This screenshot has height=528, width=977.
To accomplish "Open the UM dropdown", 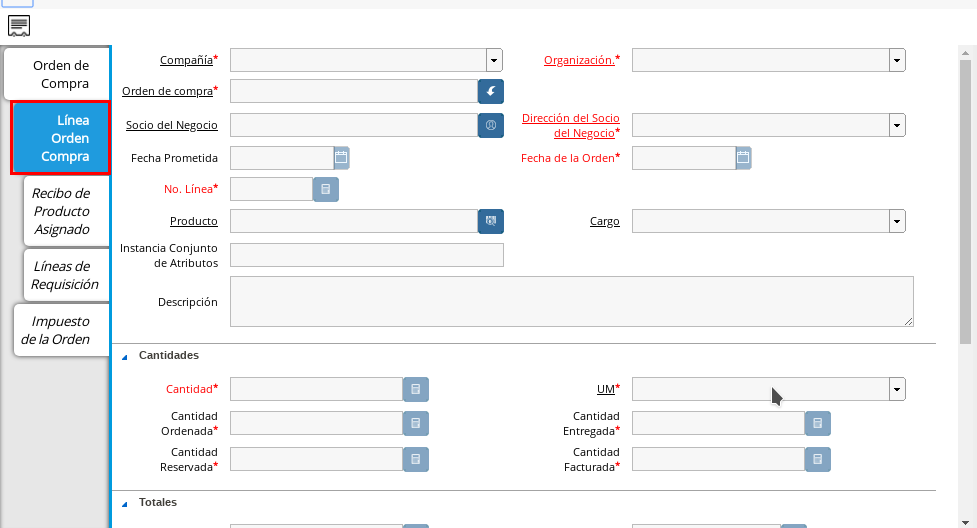I will click(897, 389).
